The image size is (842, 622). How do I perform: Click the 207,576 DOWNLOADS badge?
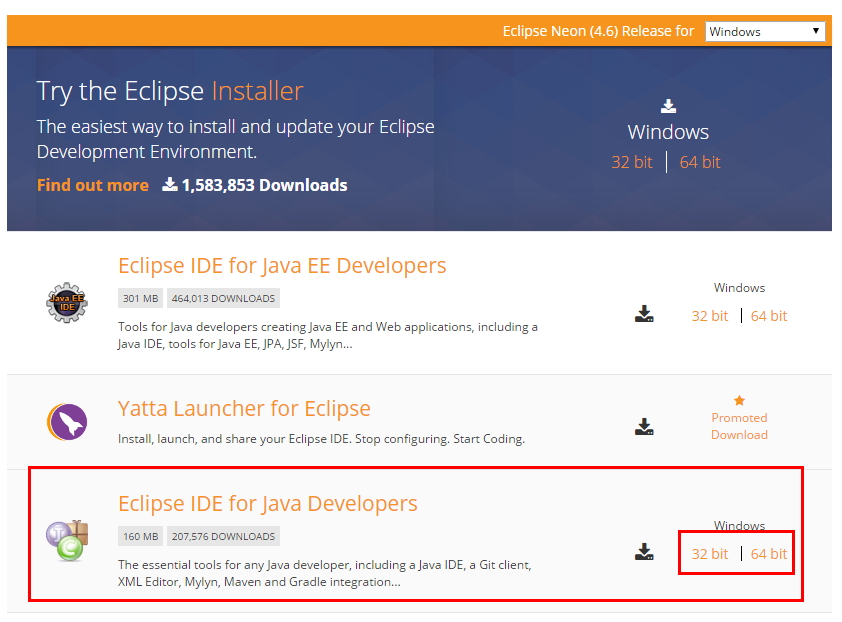(x=223, y=536)
